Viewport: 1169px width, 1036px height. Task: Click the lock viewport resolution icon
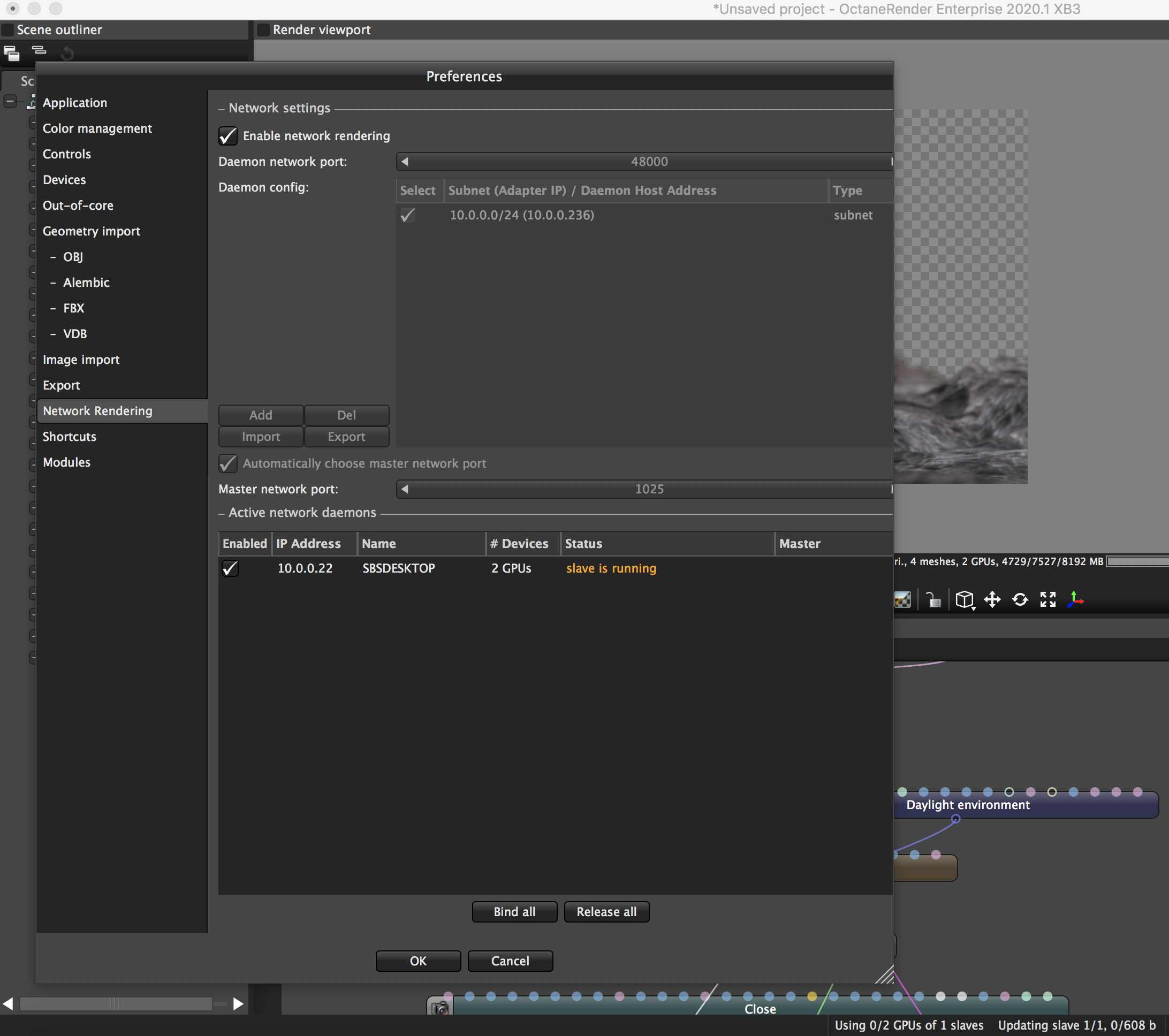(x=933, y=600)
